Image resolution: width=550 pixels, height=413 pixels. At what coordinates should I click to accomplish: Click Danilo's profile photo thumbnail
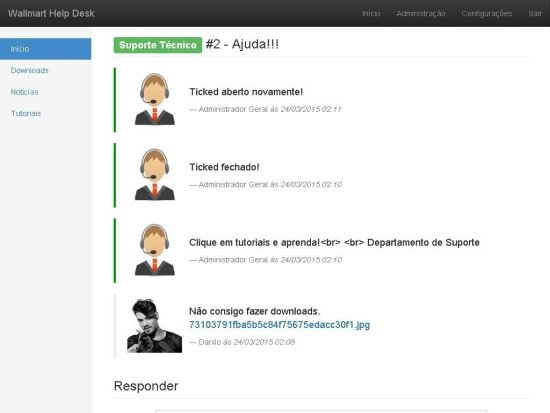click(154, 326)
